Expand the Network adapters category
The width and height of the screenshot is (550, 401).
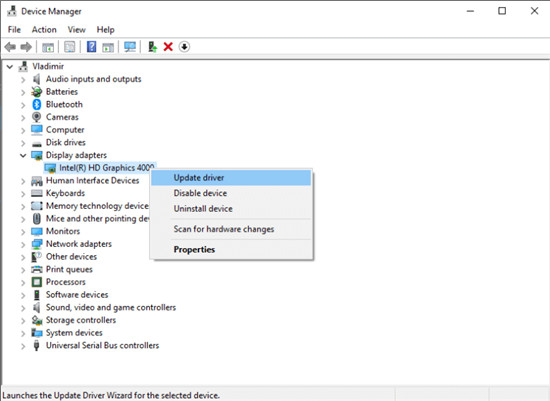pos(23,244)
